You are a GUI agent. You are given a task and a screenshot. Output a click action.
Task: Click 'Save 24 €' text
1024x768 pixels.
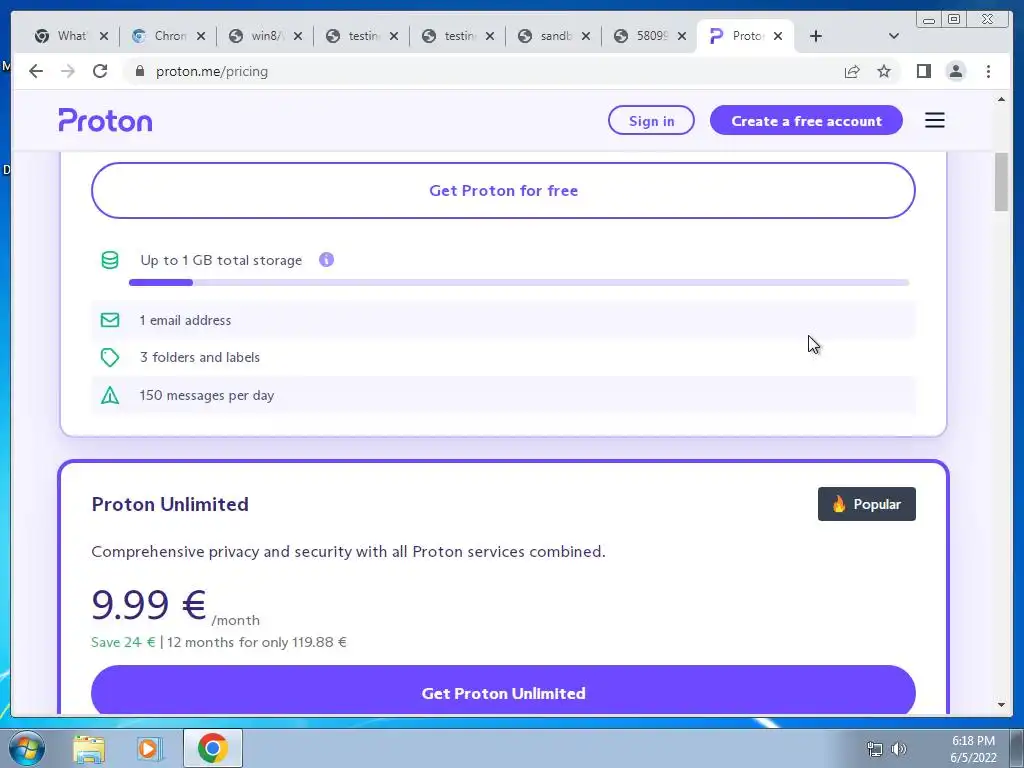pyautogui.click(x=123, y=642)
